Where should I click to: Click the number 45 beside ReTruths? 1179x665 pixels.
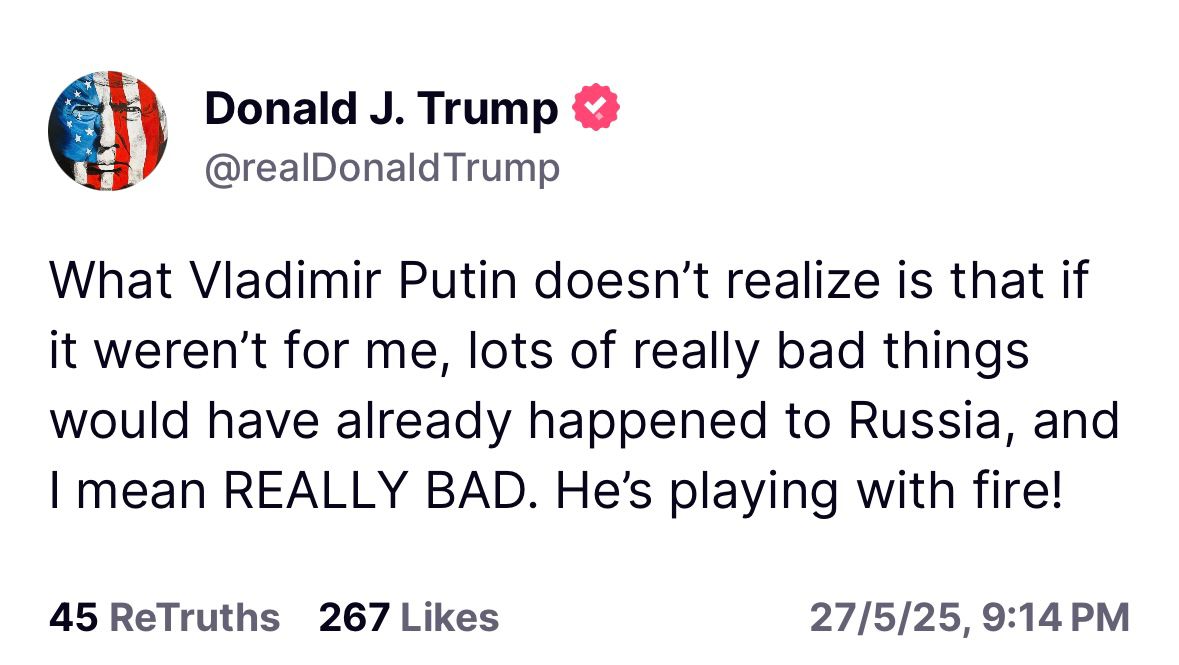tap(74, 618)
